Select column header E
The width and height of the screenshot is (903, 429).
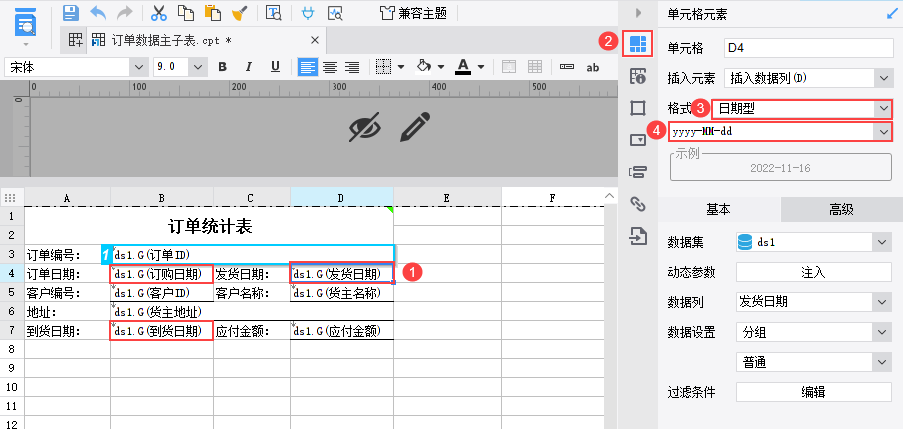[x=447, y=198]
